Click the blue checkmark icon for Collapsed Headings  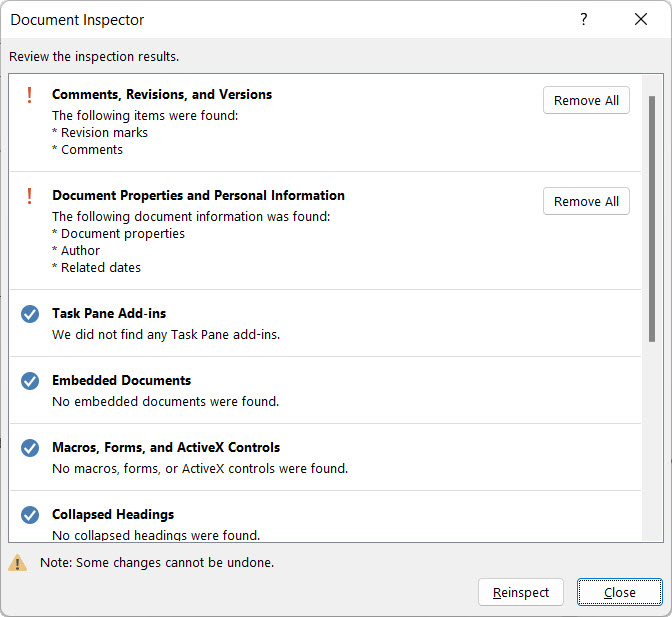(x=30, y=515)
